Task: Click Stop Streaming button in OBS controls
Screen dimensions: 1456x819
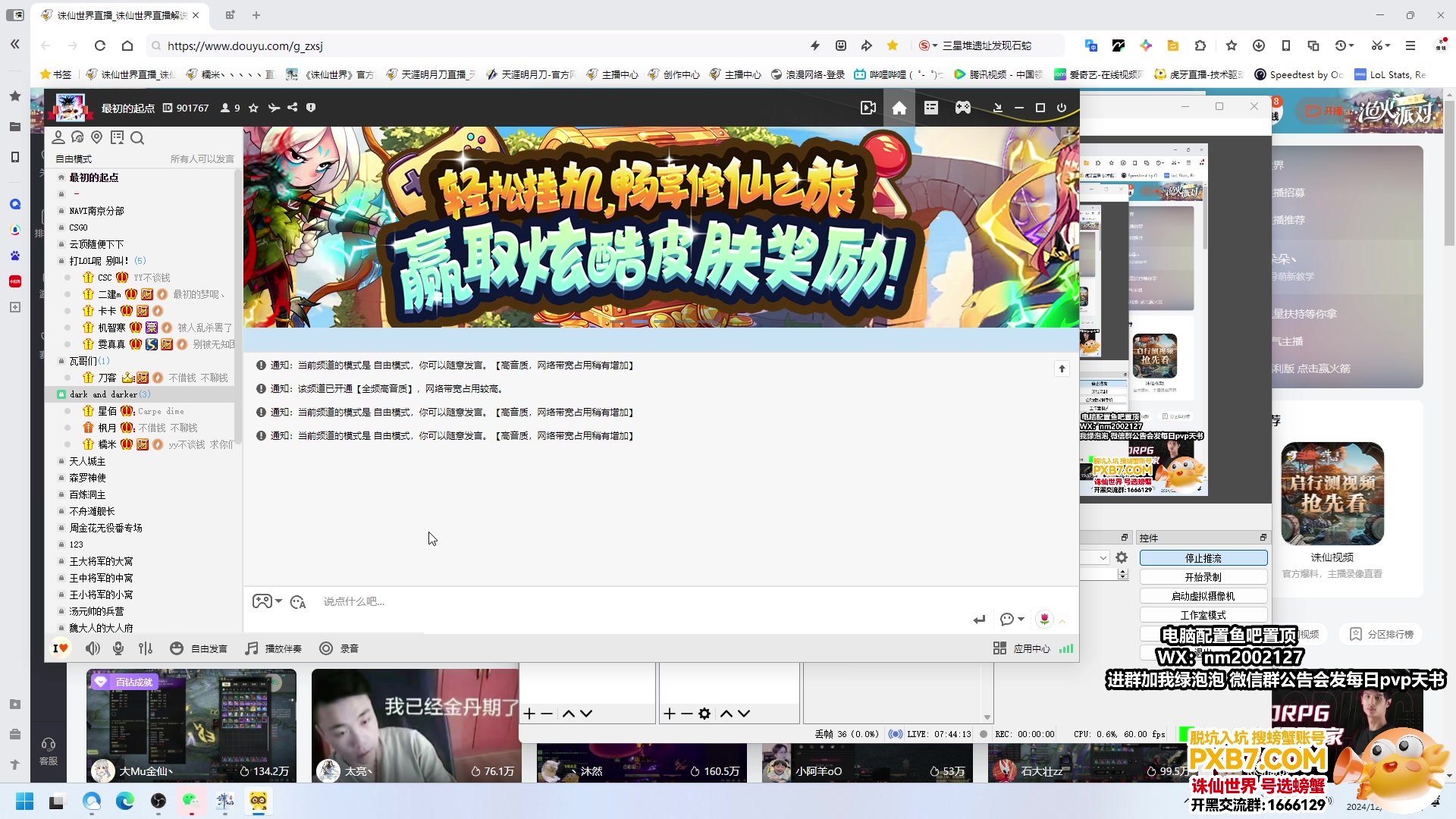Action: (x=1203, y=558)
